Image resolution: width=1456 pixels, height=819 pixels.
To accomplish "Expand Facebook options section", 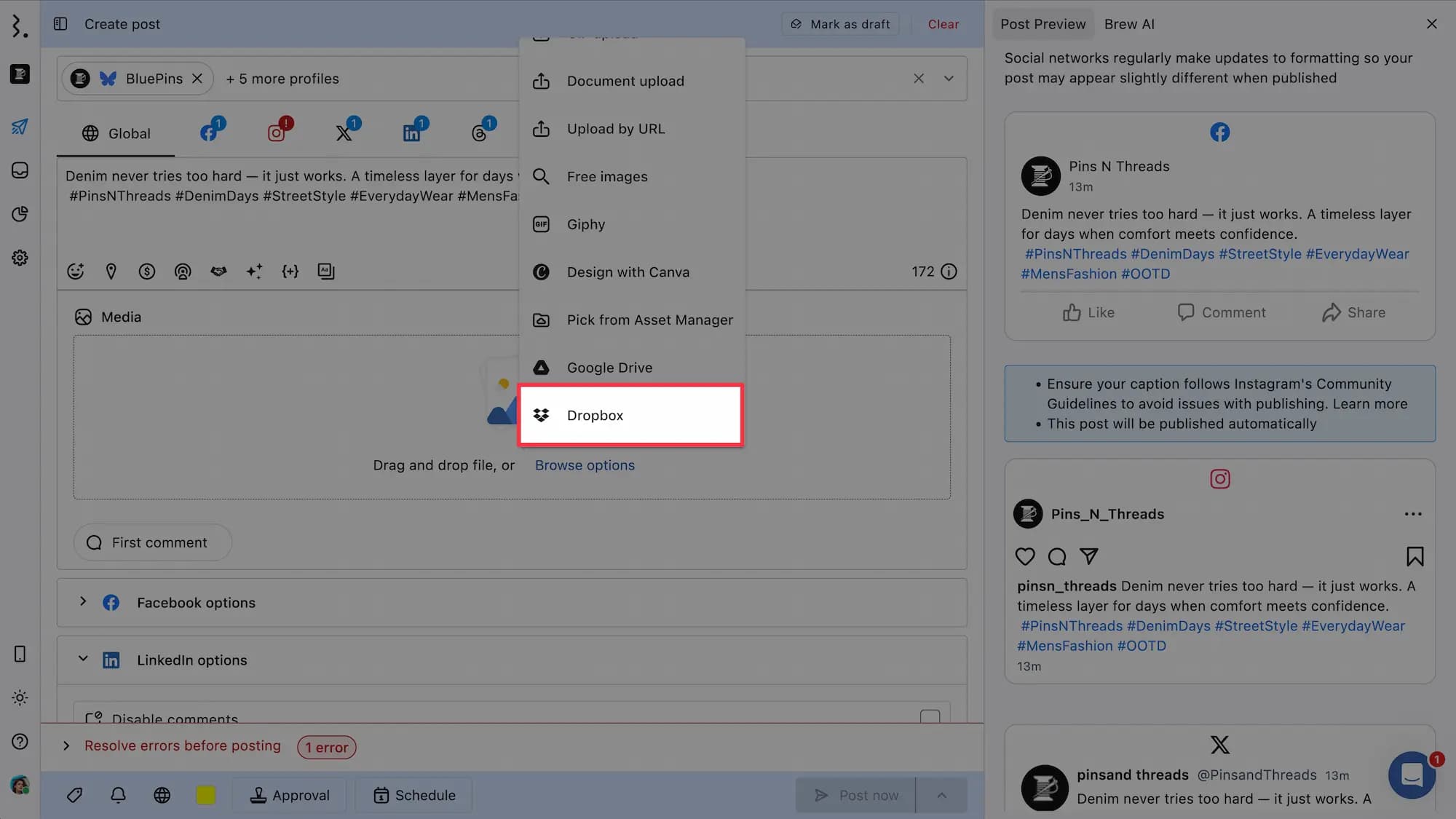I will [83, 602].
